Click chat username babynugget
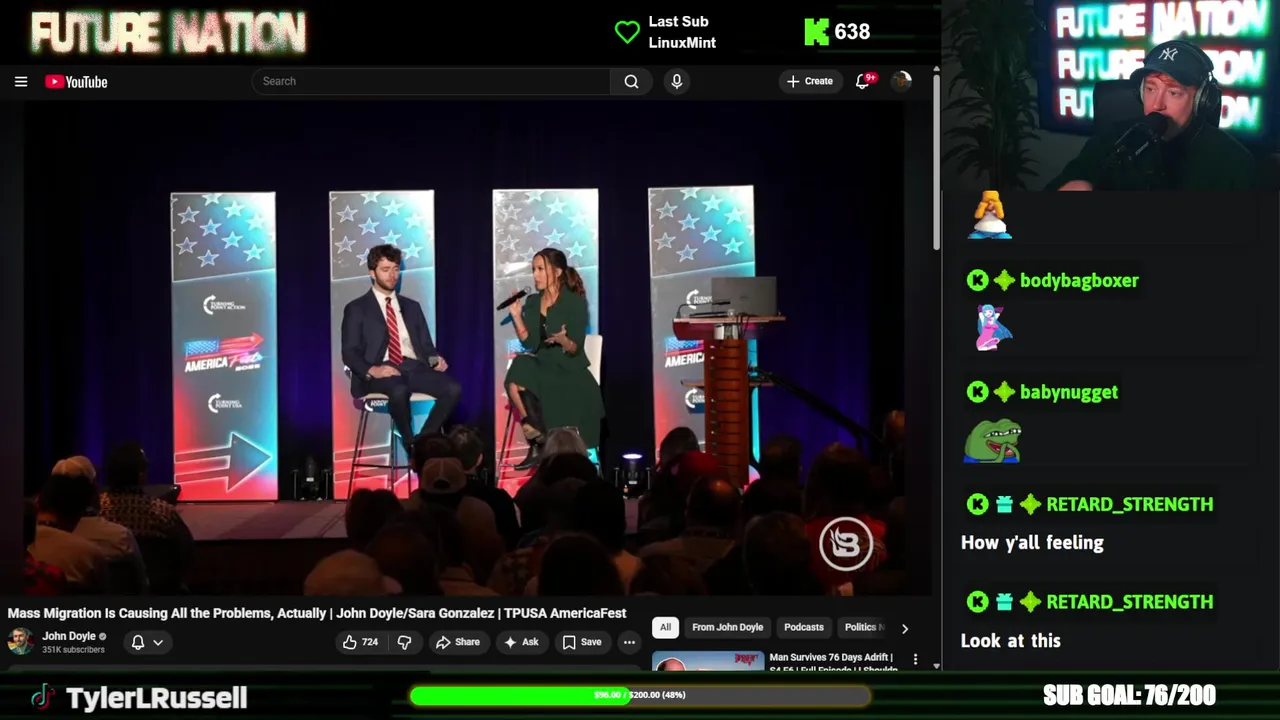The height and width of the screenshot is (720, 1280). [1069, 392]
